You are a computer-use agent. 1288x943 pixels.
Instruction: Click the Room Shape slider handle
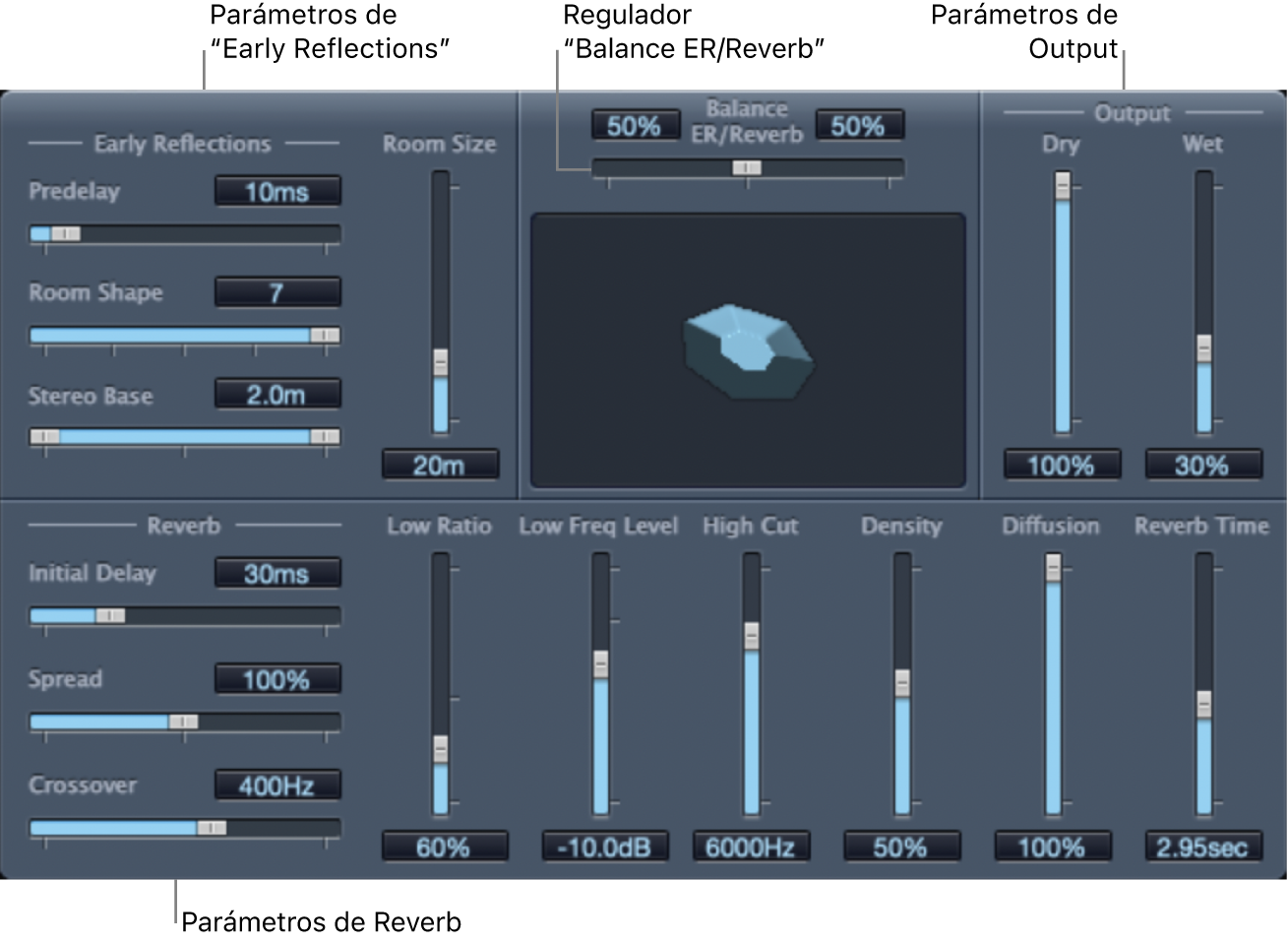click(325, 336)
